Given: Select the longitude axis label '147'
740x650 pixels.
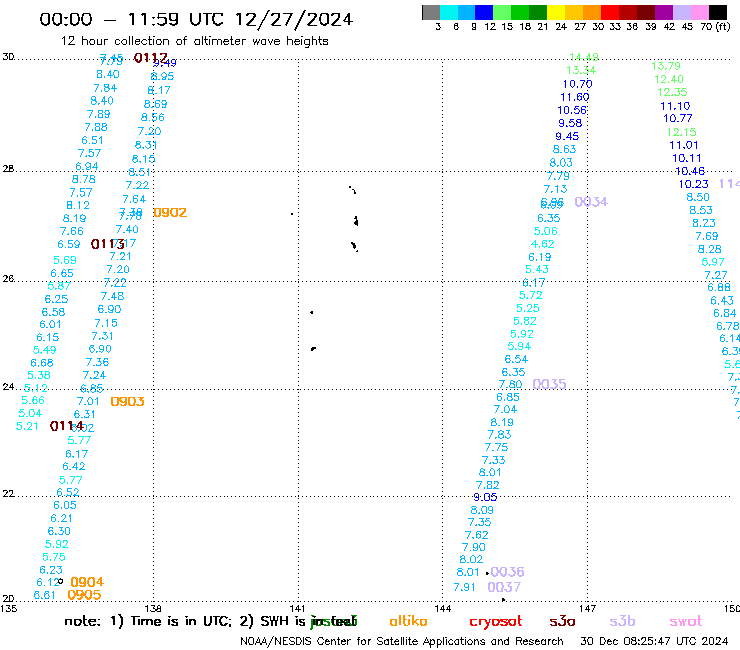Looking at the screenshot, I should pos(588,608).
